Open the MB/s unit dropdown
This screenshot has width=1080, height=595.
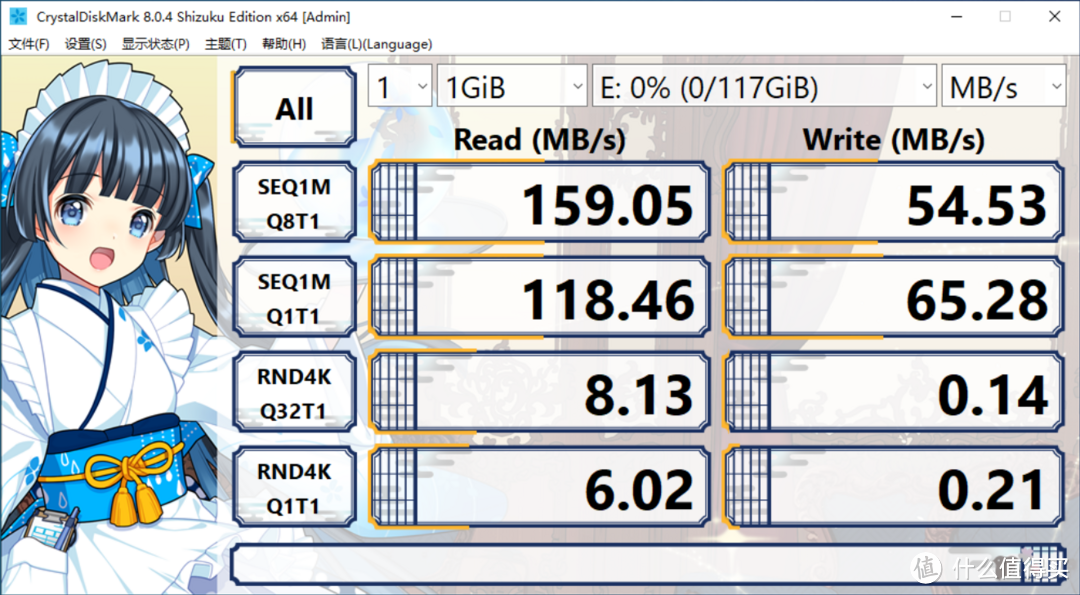pos(1004,86)
